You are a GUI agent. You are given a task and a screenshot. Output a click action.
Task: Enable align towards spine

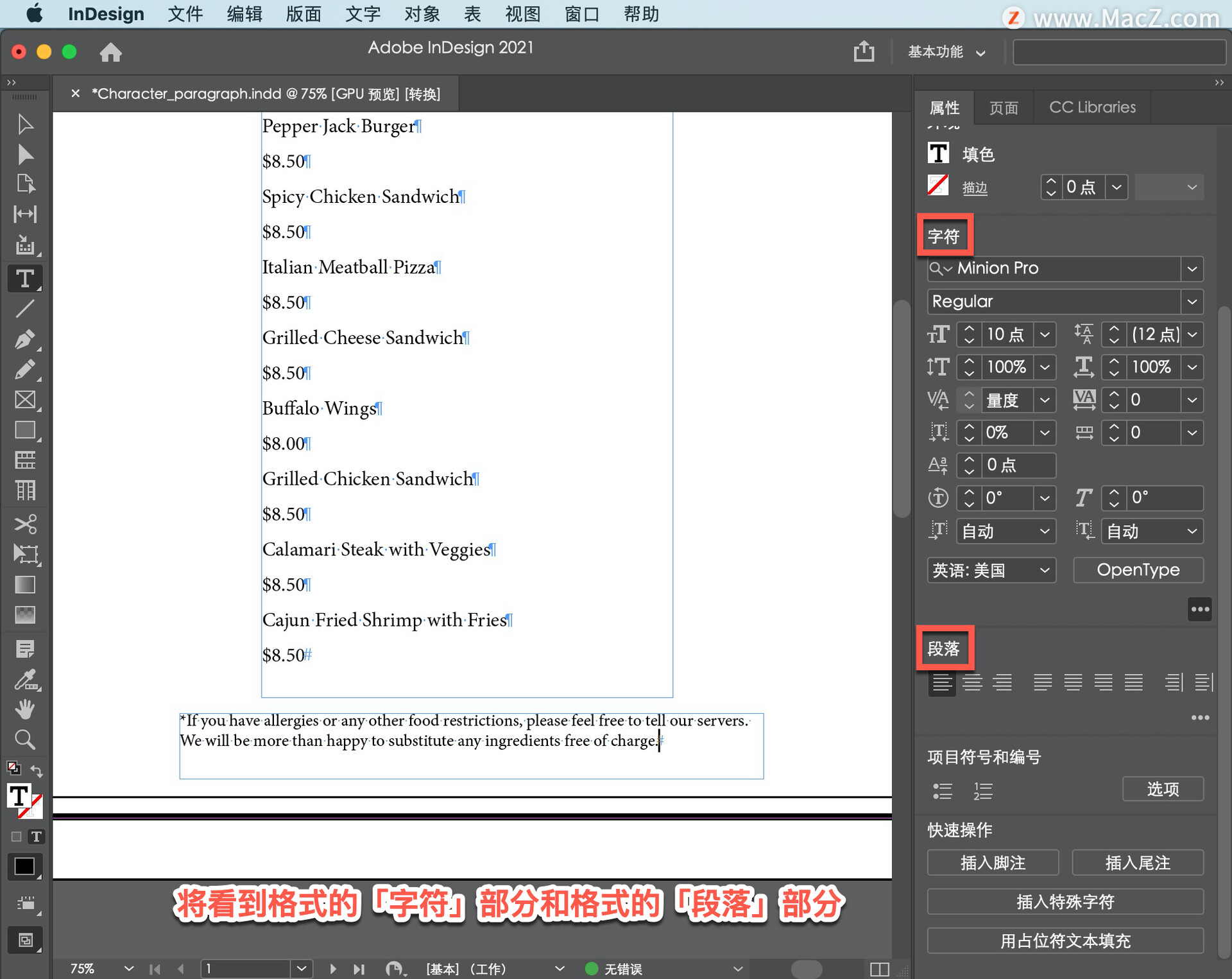(1174, 682)
